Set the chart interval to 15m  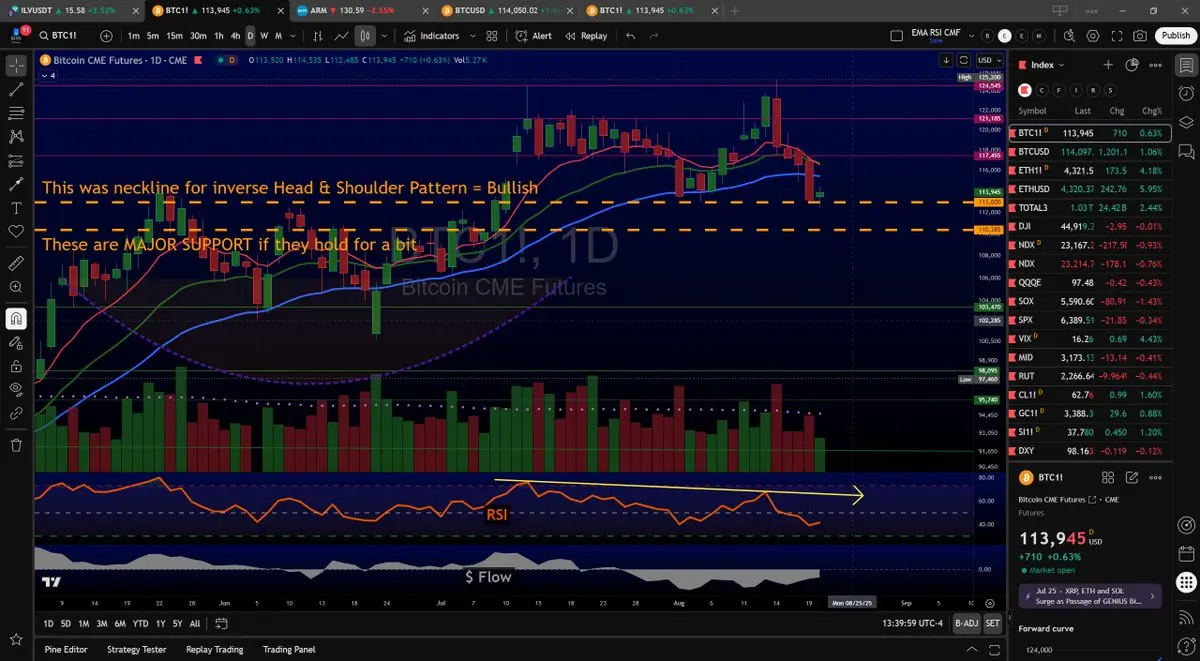click(174, 35)
